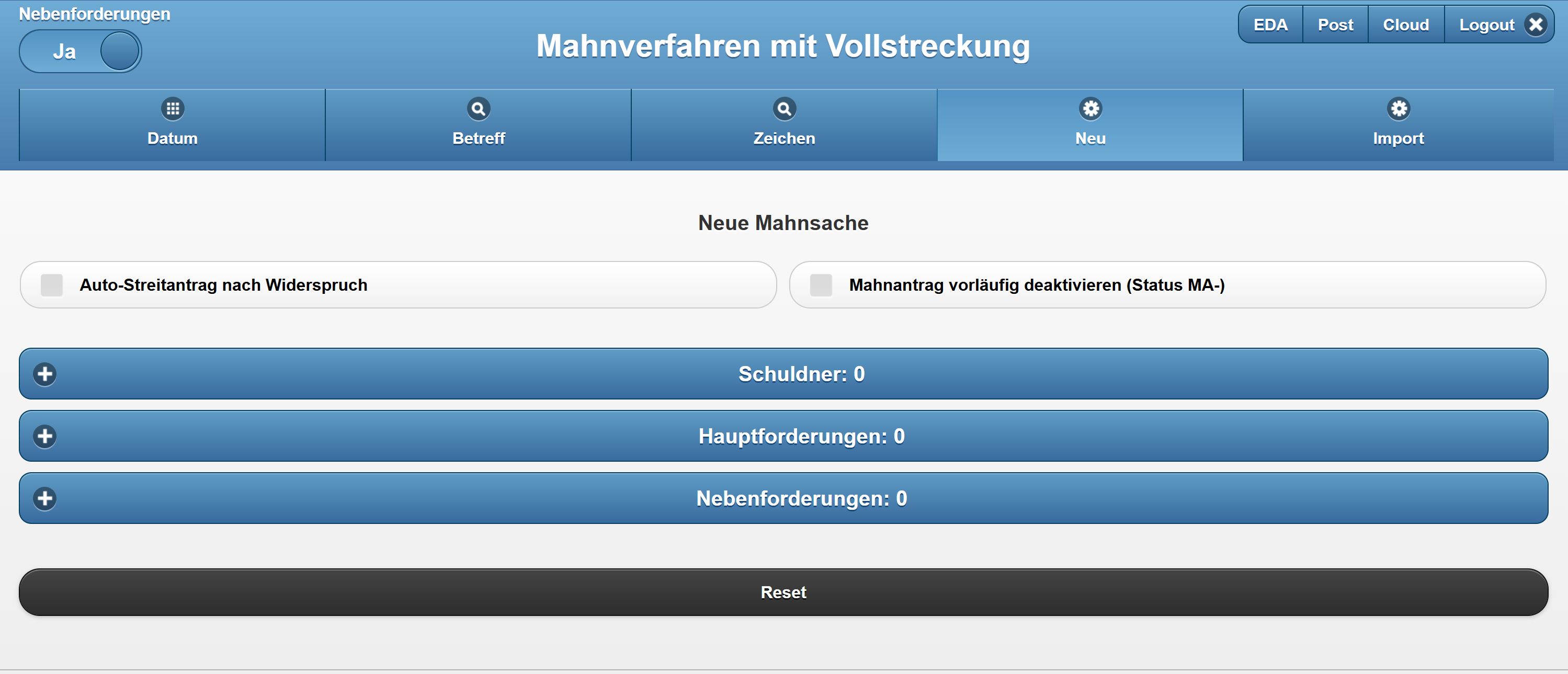The height and width of the screenshot is (674, 1568).
Task: Click the magnifier icon above Betreff
Action: pos(479,109)
